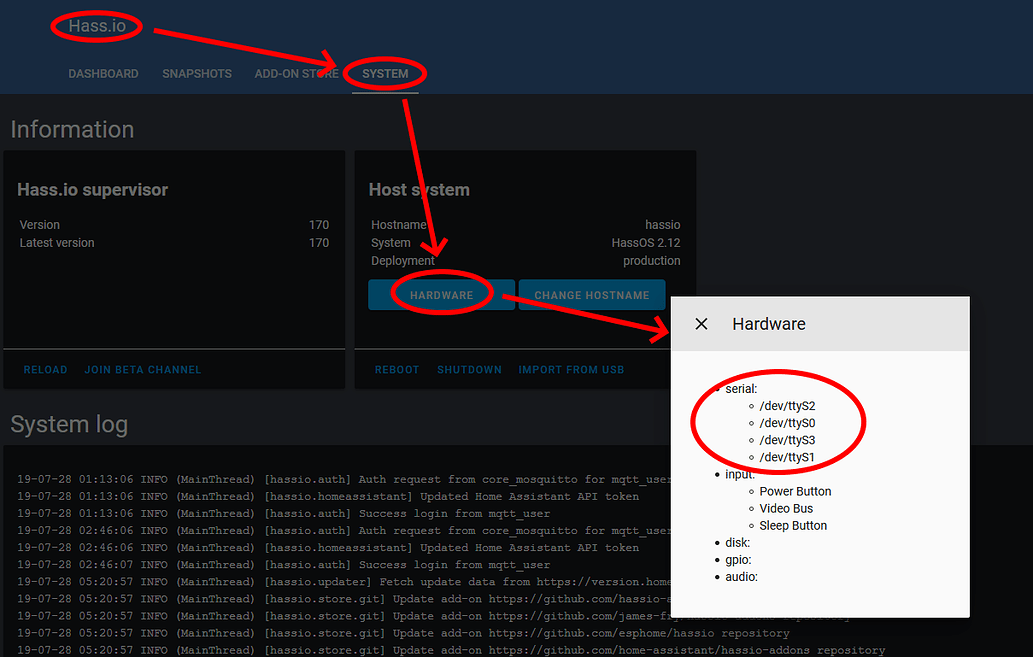Click the Power Button input entry
The image size is (1033, 657).
point(795,492)
